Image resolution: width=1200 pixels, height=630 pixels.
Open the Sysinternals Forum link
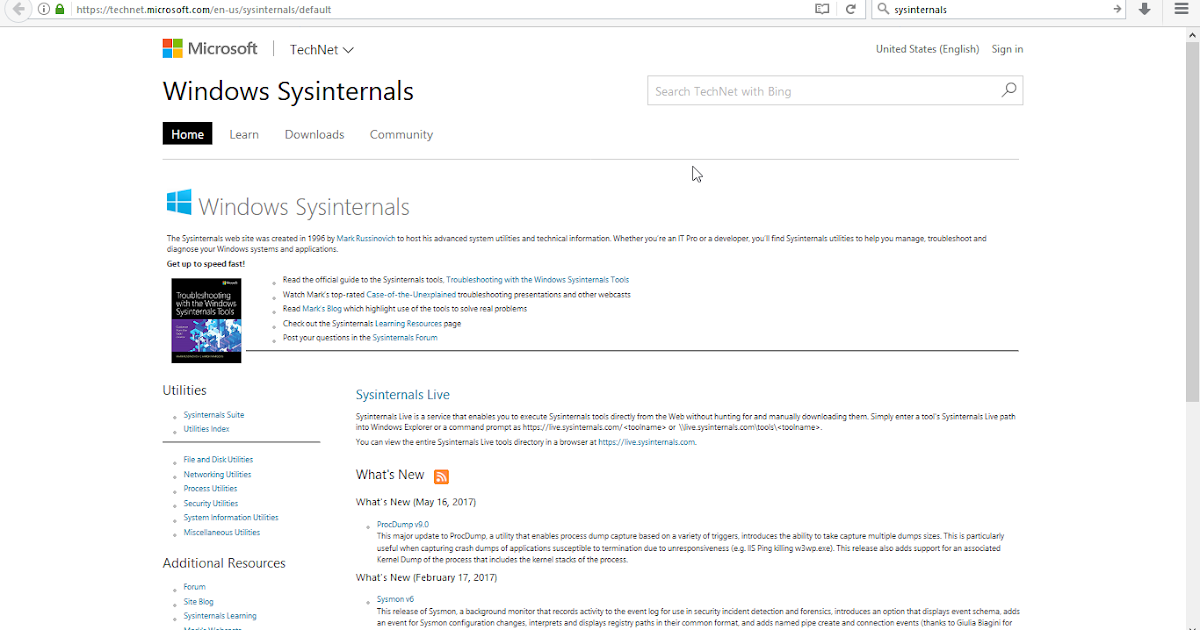405,338
